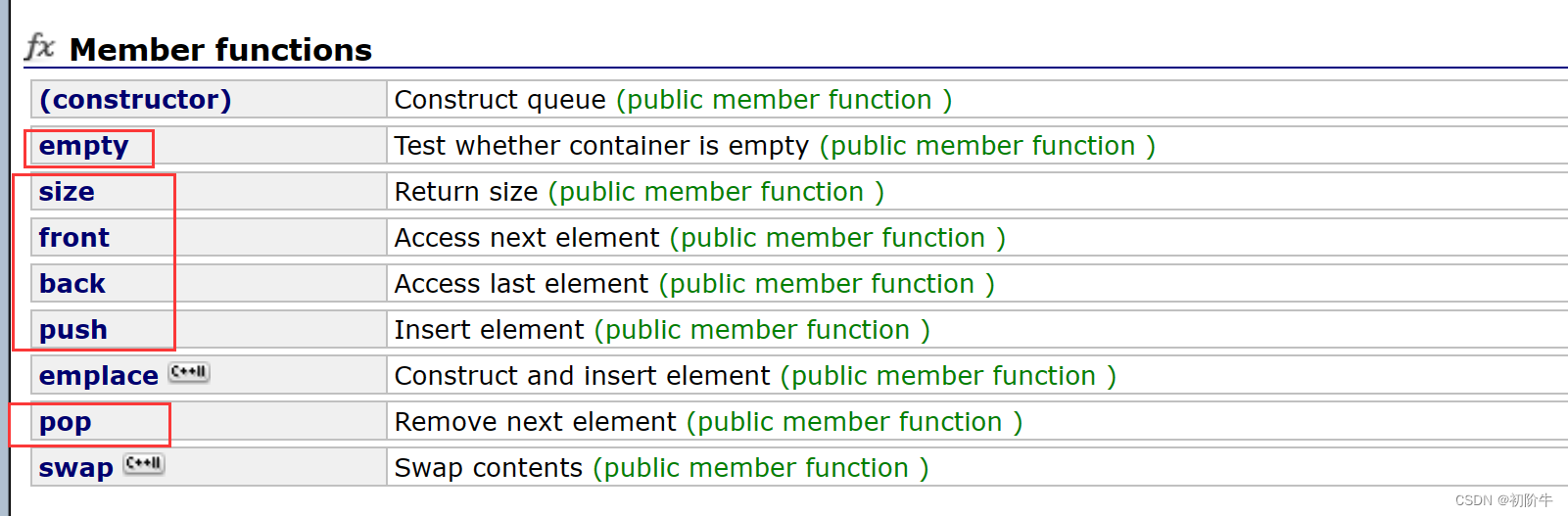
Task: Click the Member functions heading
Action: [220, 50]
